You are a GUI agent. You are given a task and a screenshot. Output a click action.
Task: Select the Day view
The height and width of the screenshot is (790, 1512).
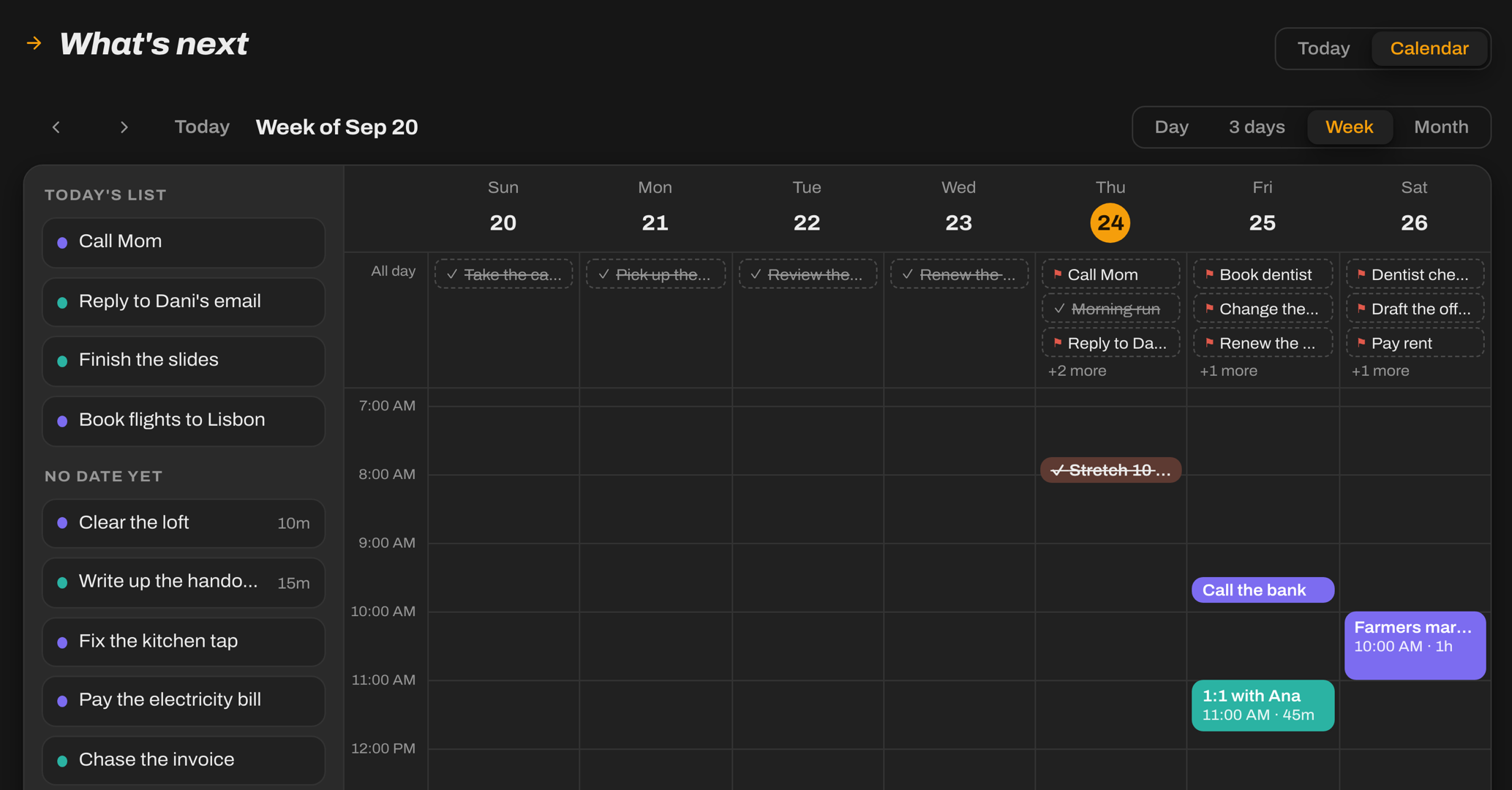[x=1171, y=127]
